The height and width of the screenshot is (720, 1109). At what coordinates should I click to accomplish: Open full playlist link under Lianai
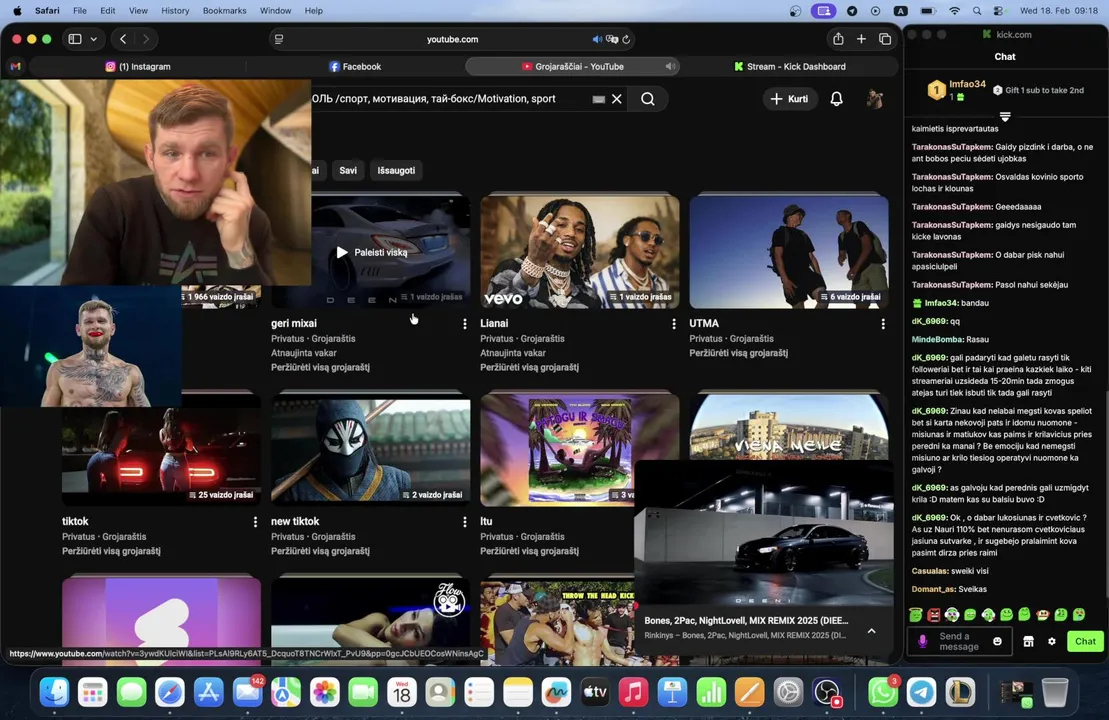pyautogui.click(x=529, y=367)
